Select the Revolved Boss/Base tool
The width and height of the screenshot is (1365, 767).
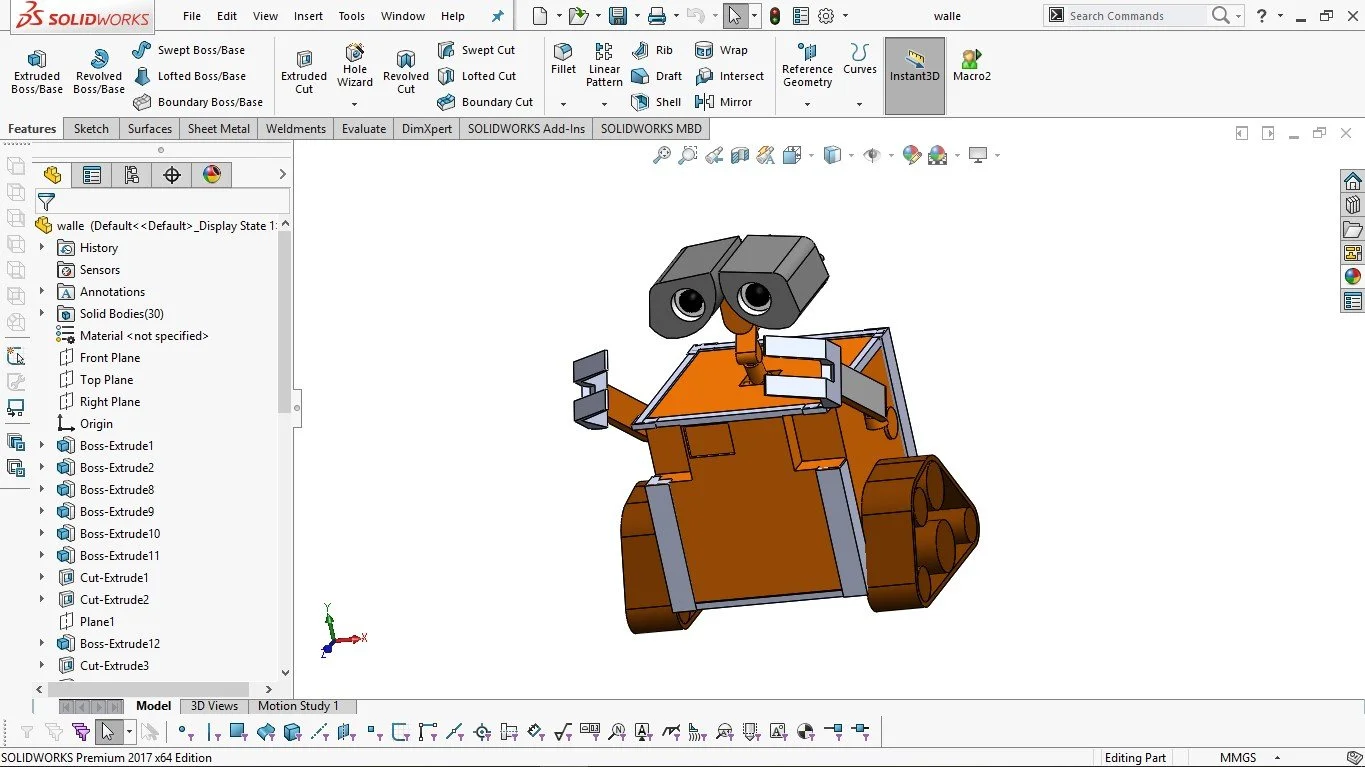(x=99, y=71)
